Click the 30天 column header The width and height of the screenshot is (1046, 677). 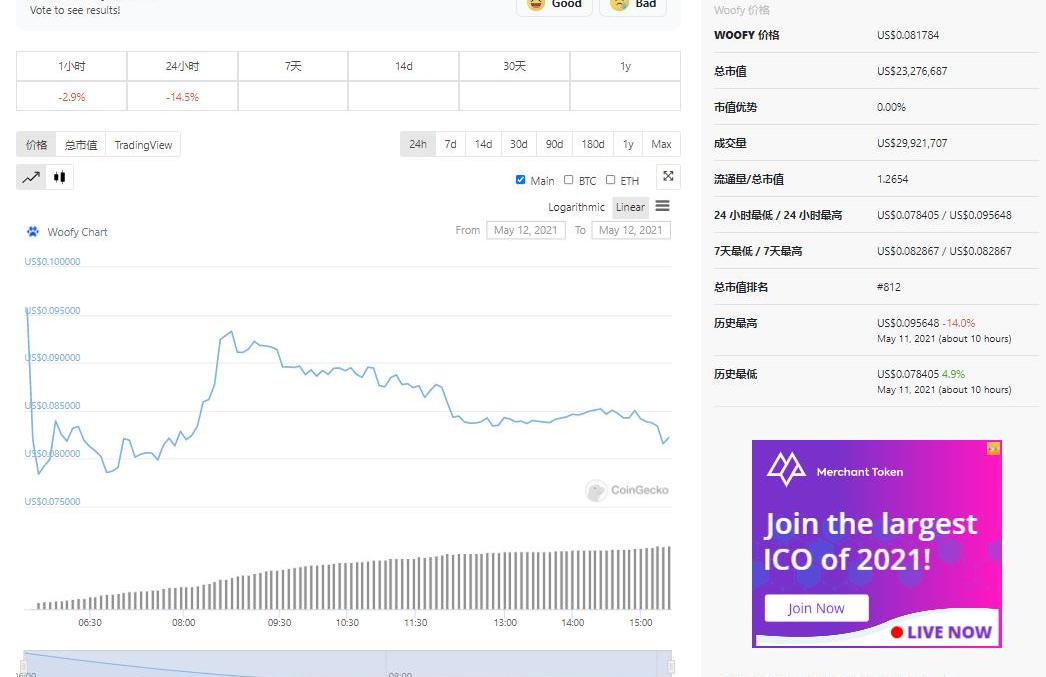coord(514,66)
